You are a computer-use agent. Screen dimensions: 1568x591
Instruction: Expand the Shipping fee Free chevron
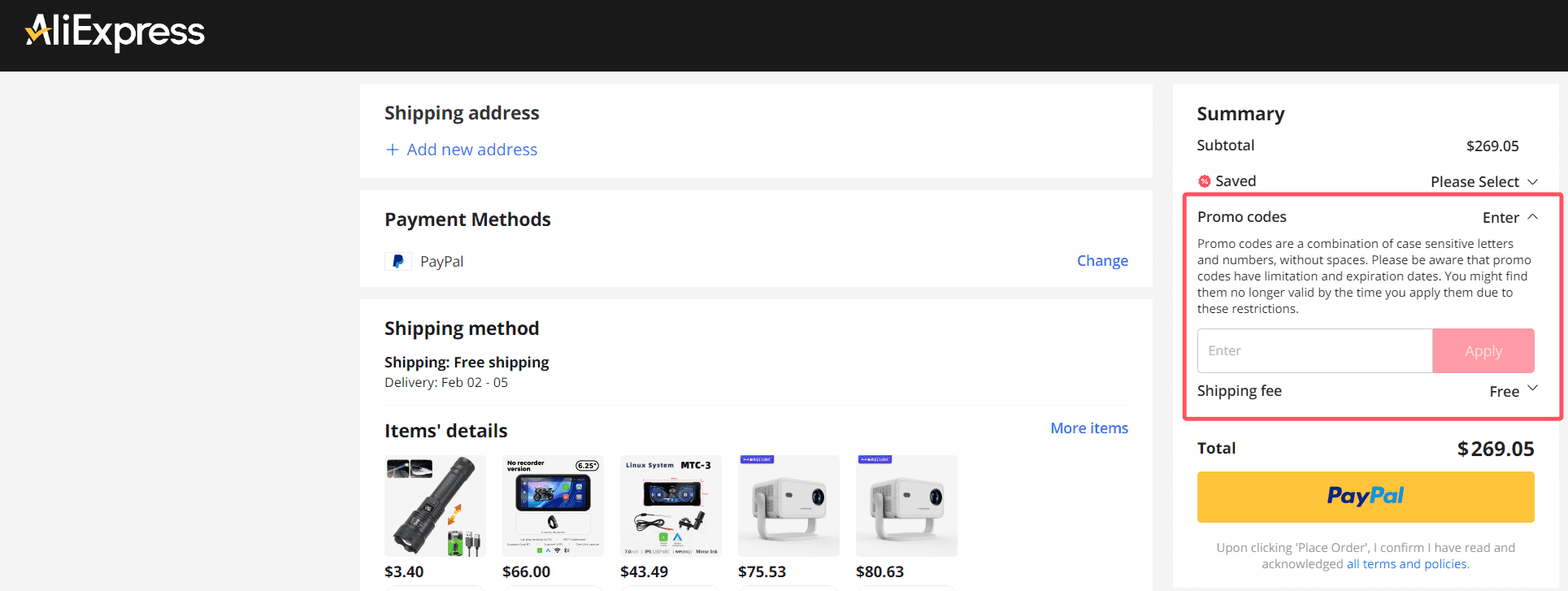click(x=1533, y=389)
